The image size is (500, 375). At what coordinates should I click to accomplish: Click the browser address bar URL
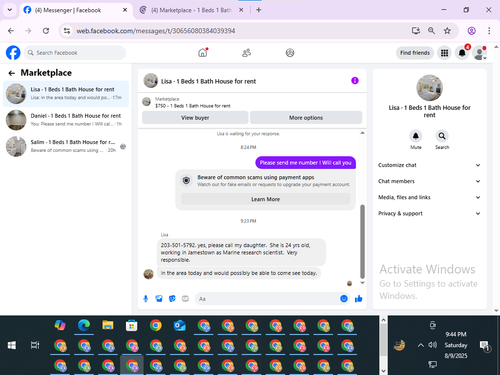click(x=156, y=31)
